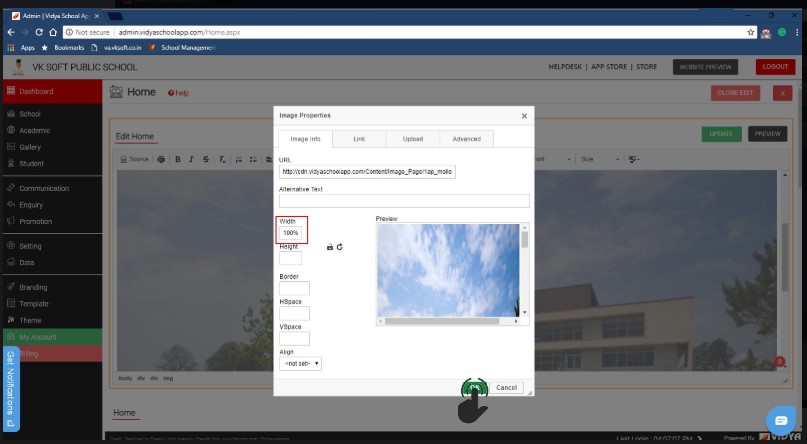Click the HELPDESK link

pyautogui.click(x=565, y=67)
